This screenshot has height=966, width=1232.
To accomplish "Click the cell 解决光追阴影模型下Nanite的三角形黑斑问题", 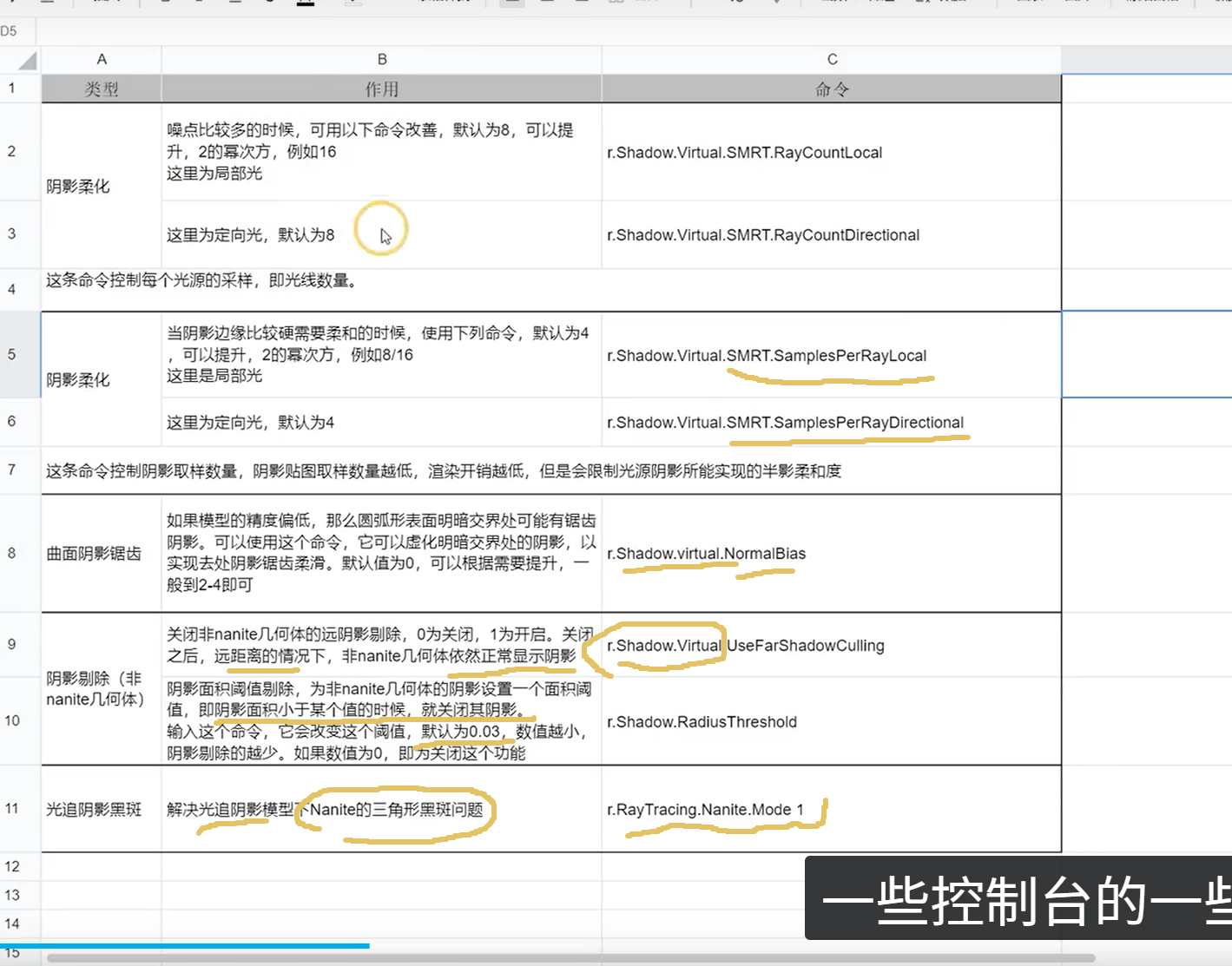I will coord(382,809).
